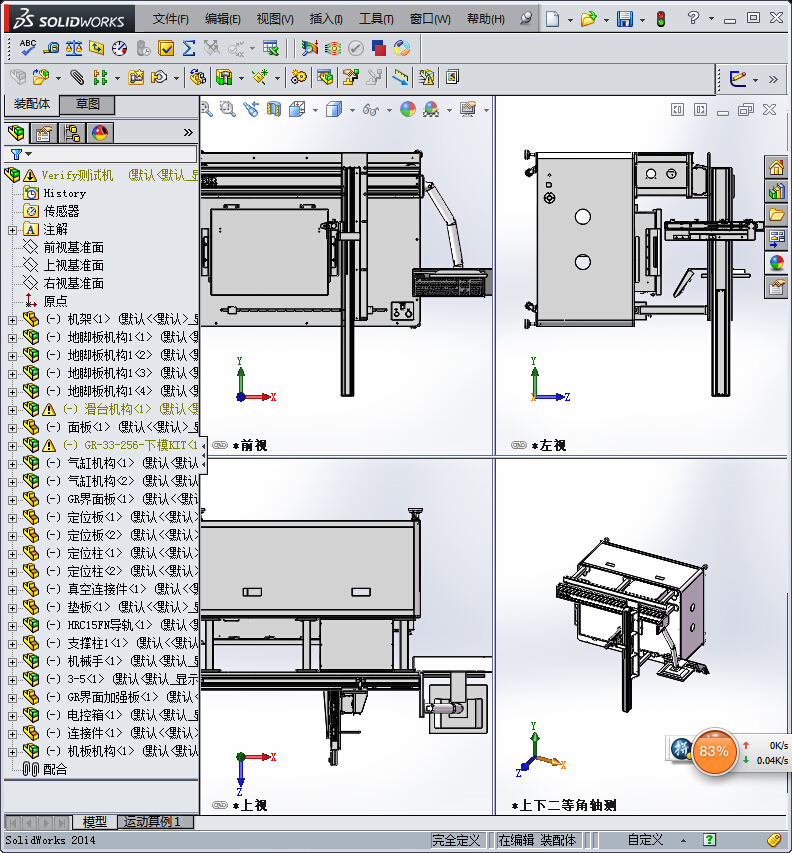Click the Section View icon
Image resolution: width=792 pixels, height=853 pixels.
[x=274, y=109]
